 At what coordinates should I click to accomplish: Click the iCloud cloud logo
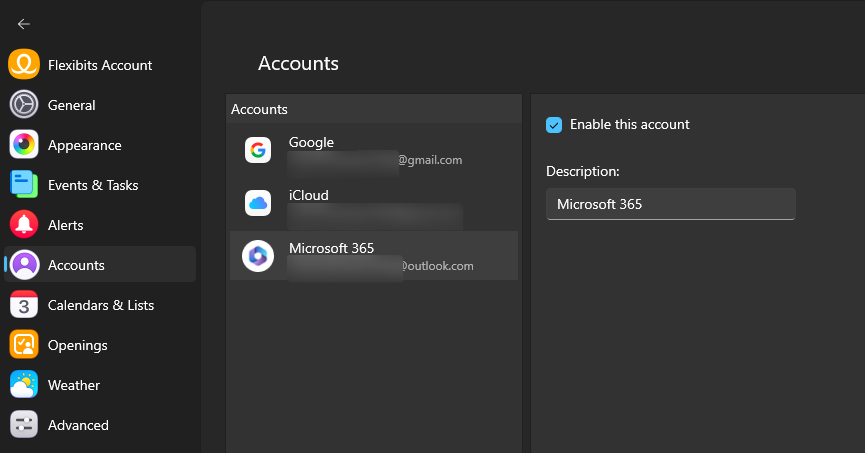(258, 203)
